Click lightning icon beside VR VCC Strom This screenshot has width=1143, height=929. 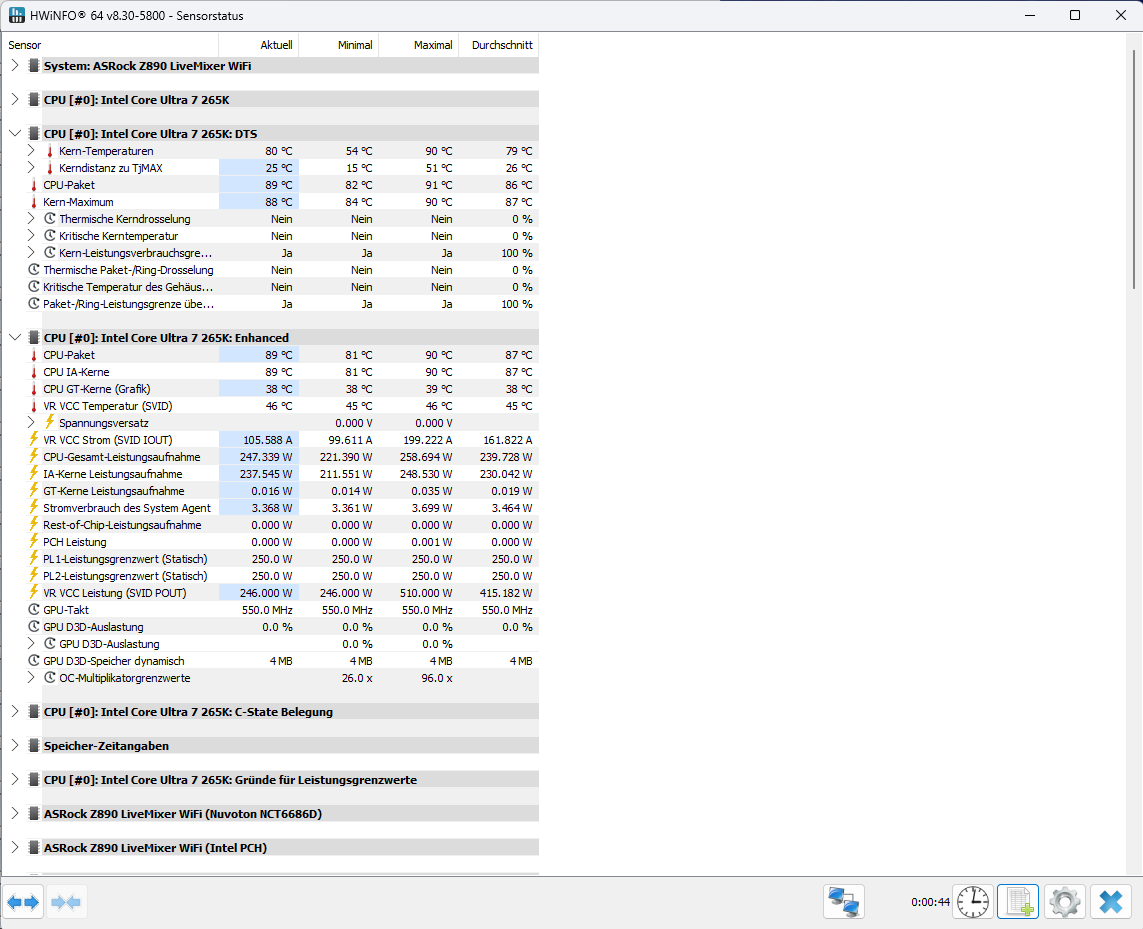(x=34, y=440)
